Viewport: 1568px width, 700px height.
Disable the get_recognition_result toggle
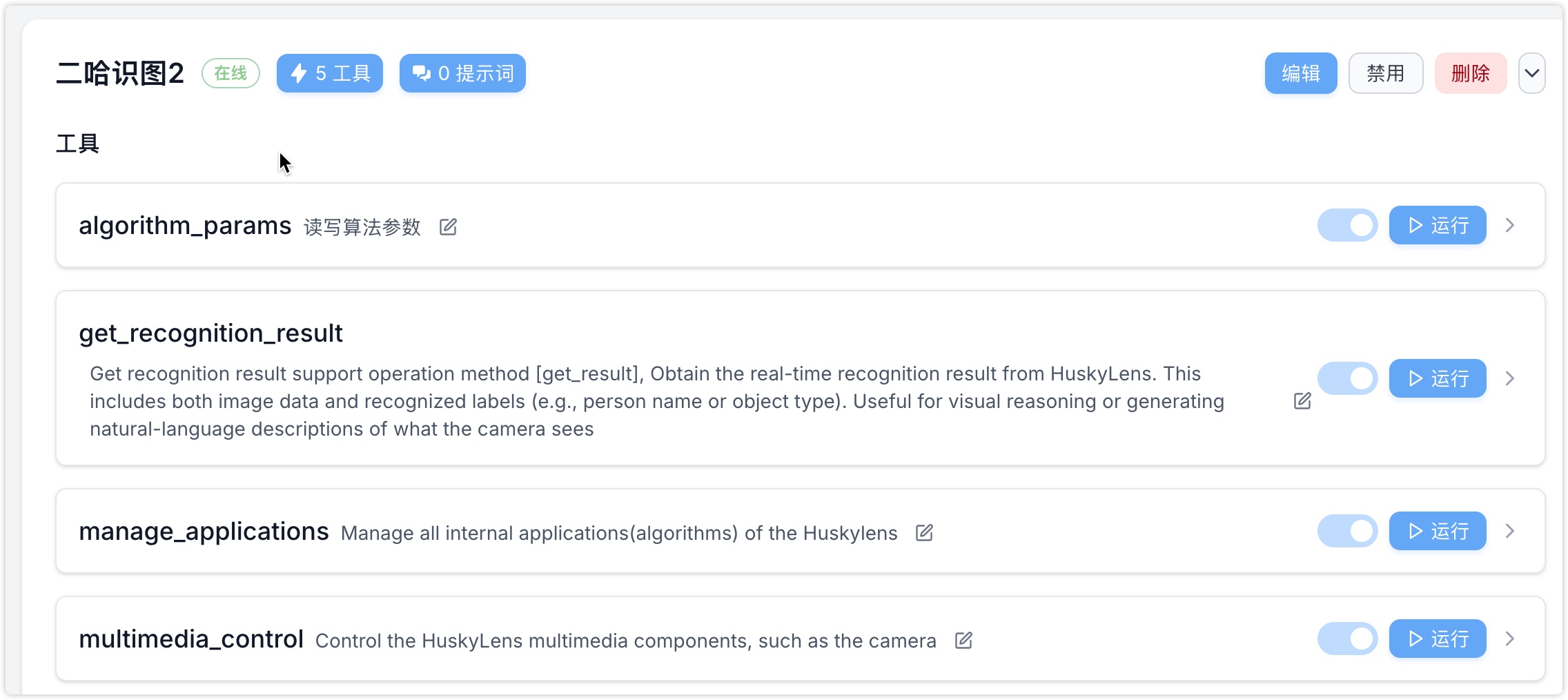coord(1347,378)
